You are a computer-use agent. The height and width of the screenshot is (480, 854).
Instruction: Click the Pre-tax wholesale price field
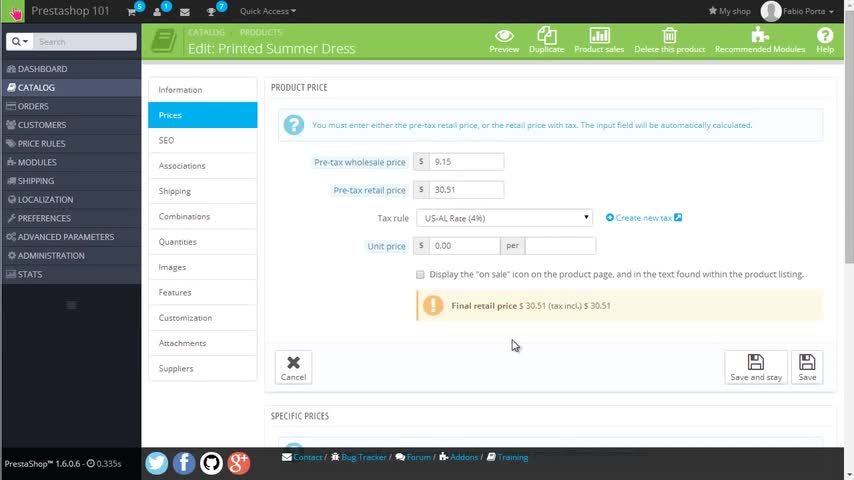(466, 162)
